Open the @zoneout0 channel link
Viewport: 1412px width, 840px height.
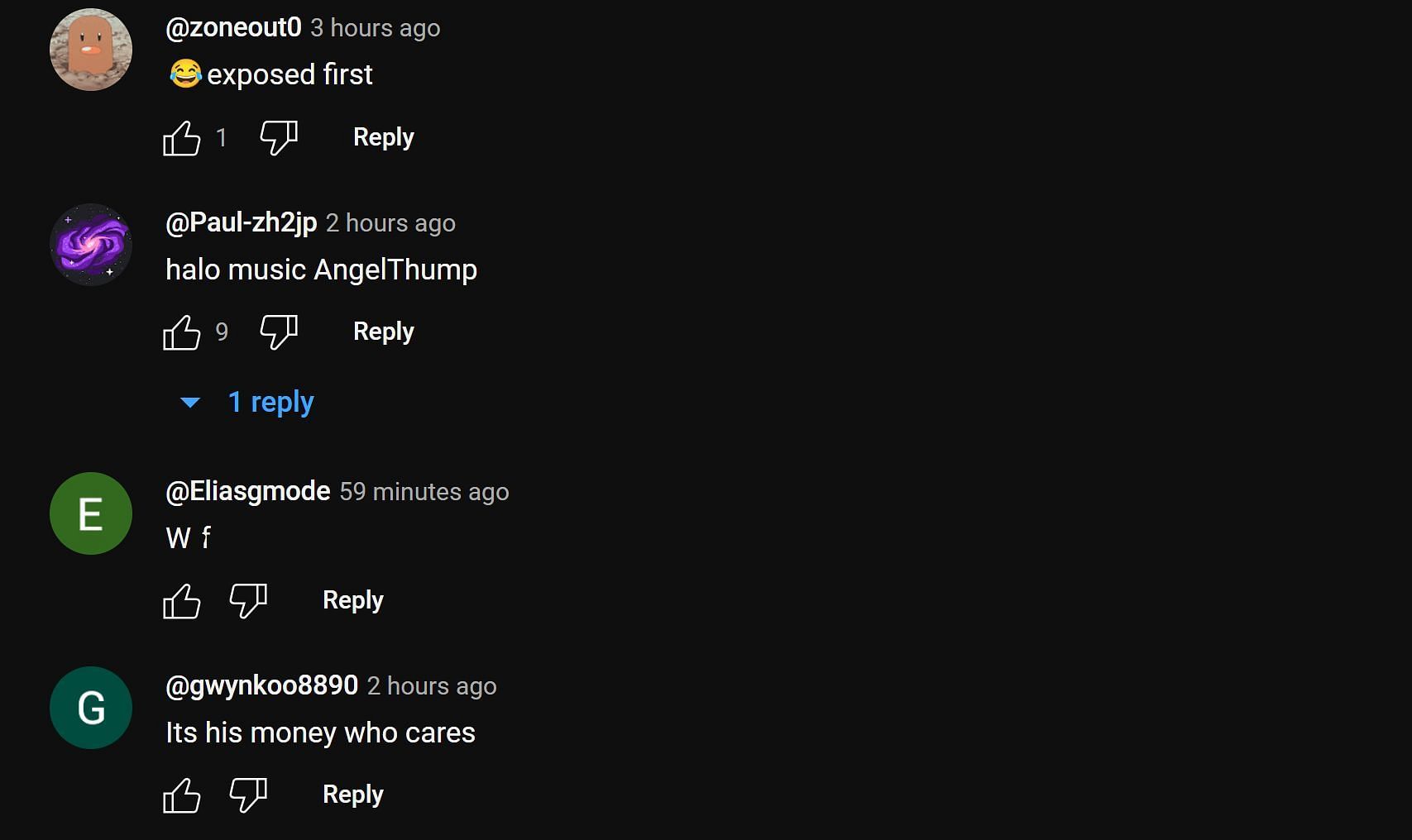pyautogui.click(x=233, y=27)
